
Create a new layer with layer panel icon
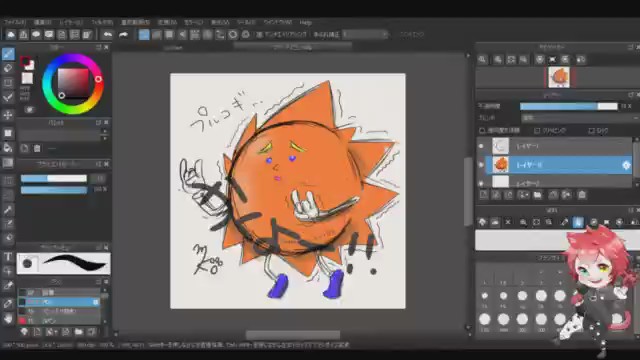pyautogui.click(x=484, y=195)
